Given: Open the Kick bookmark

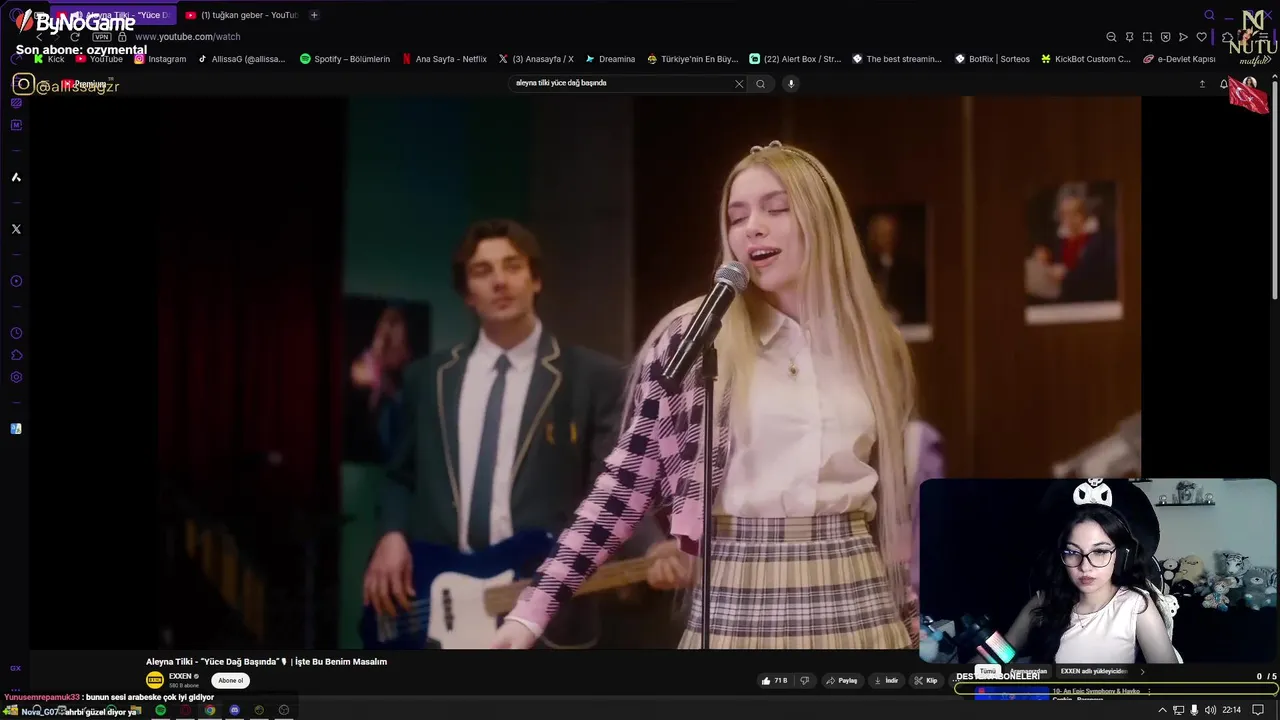Looking at the screenshot, I should click(48, 59).
